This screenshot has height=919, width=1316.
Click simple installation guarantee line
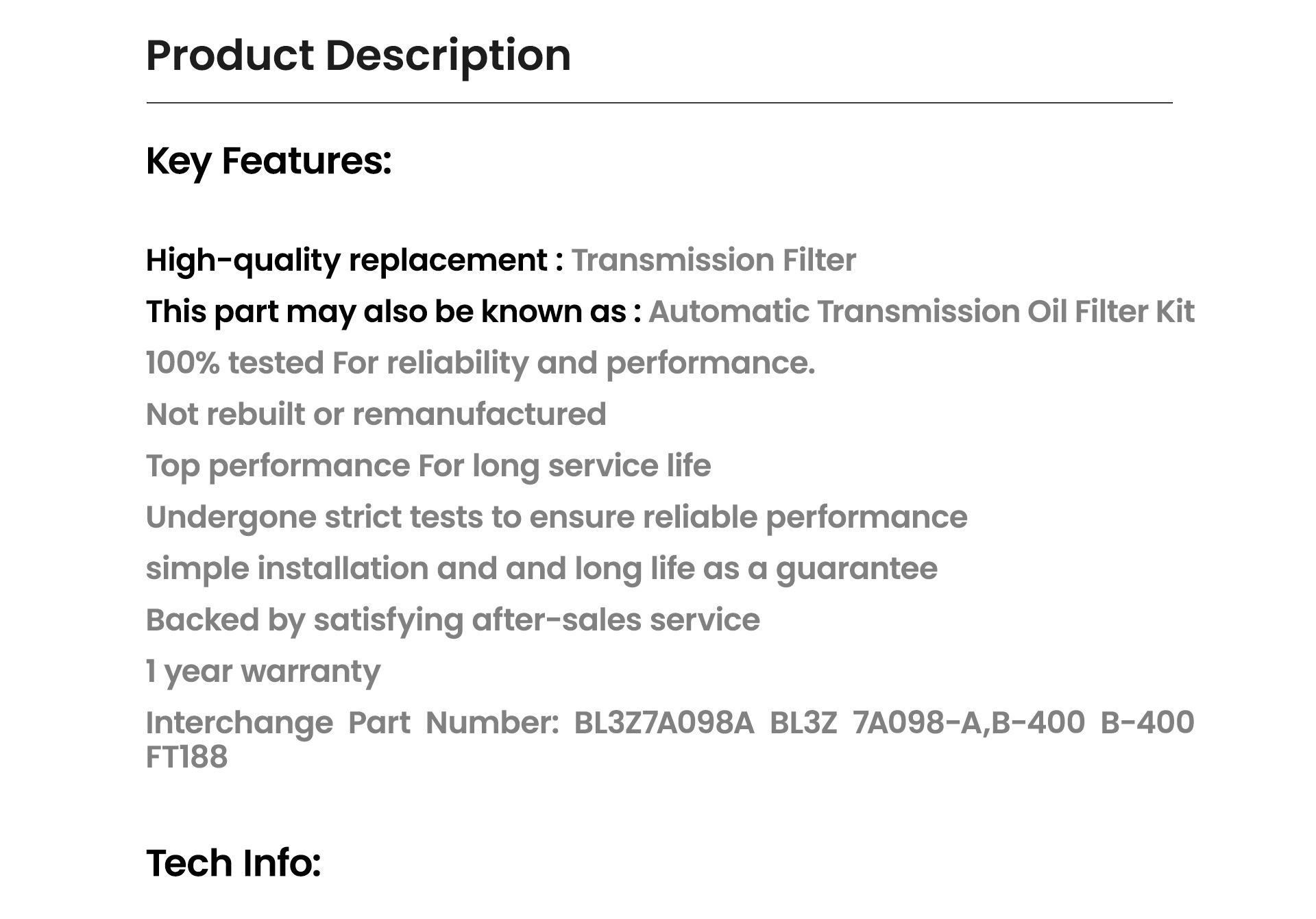click(x=541, y=569)
